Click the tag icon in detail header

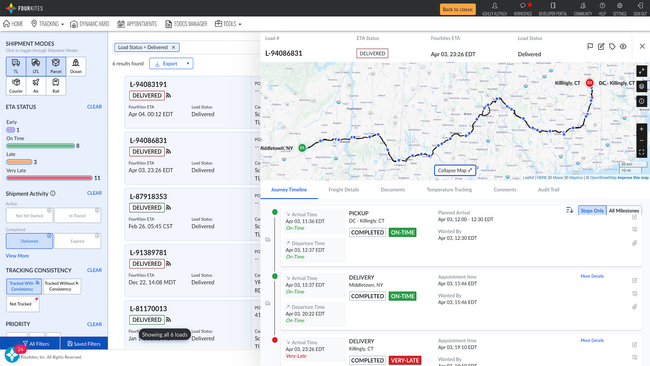pos(612,46)
